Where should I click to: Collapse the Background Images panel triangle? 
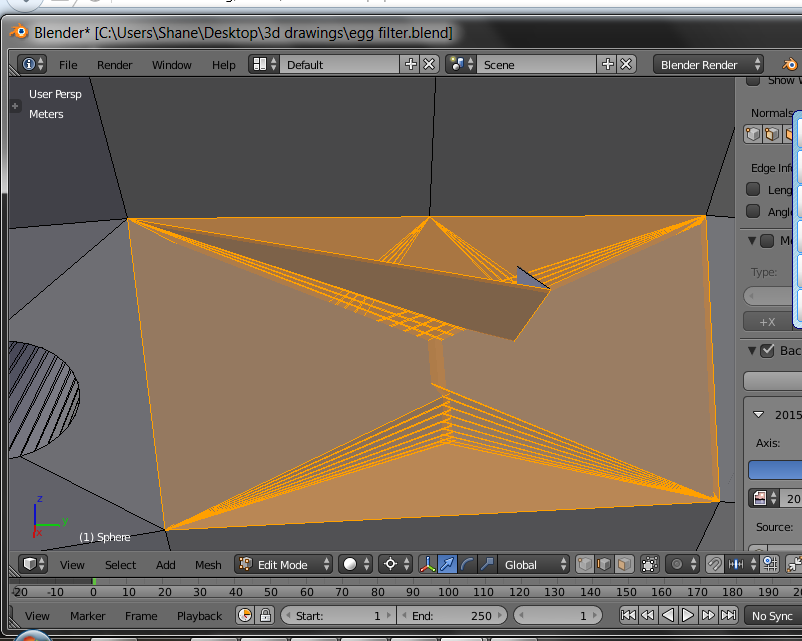(x=752, y=350)
